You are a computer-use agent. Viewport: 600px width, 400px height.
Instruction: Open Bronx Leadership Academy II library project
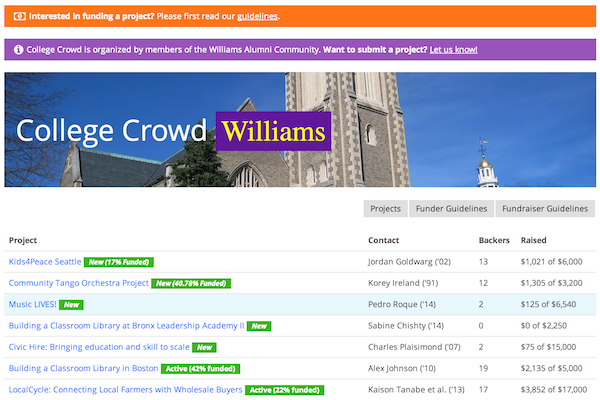(x=126, y=326)
